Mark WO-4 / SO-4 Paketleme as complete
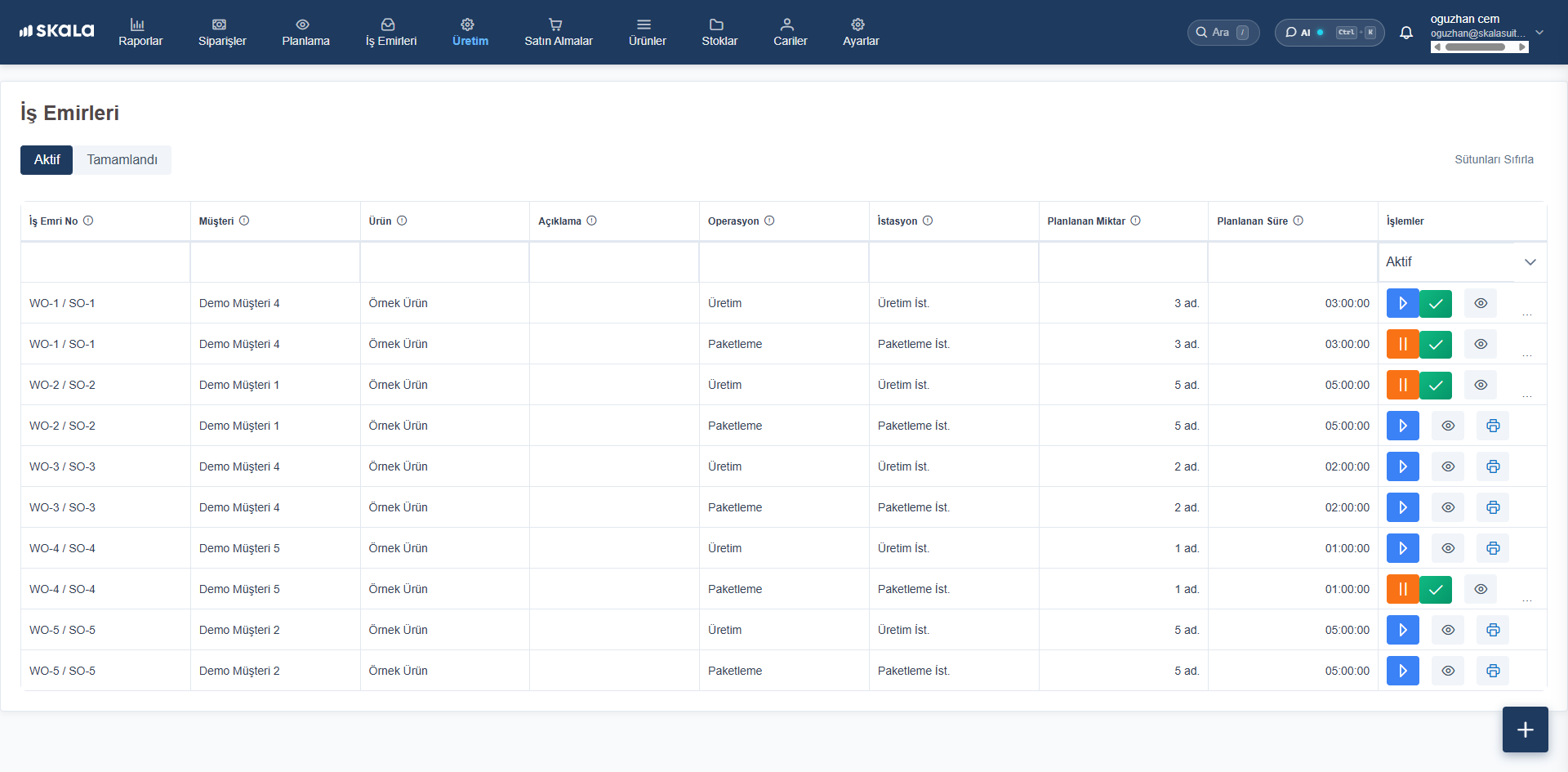 click(x=1435, y=589)
